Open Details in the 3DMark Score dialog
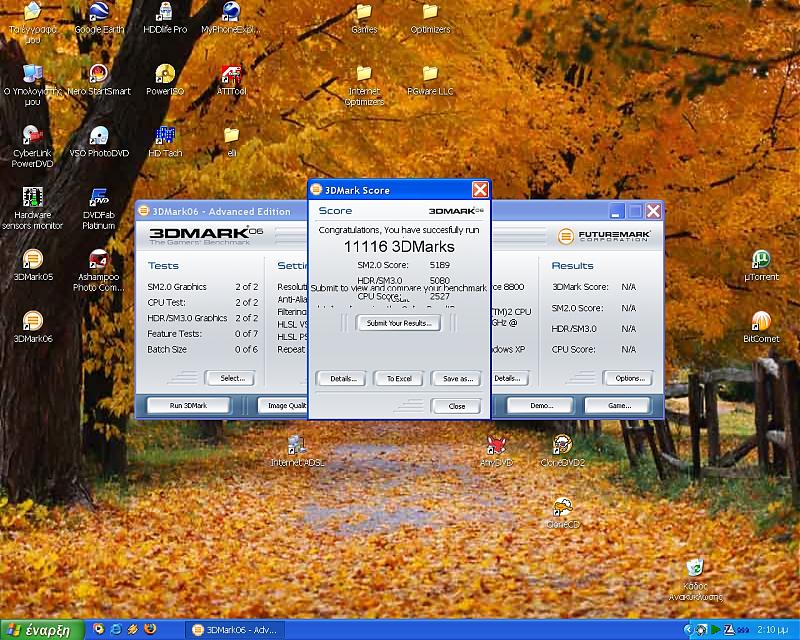 (341, 379)
